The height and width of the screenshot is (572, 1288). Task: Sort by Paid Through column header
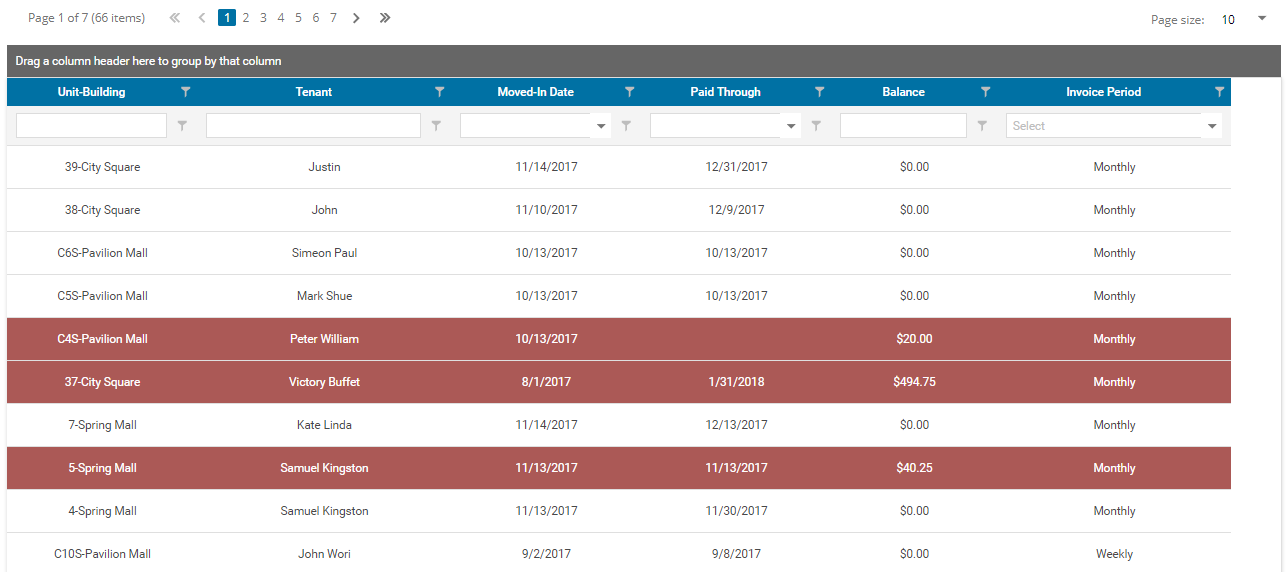(x=726, y=92)
